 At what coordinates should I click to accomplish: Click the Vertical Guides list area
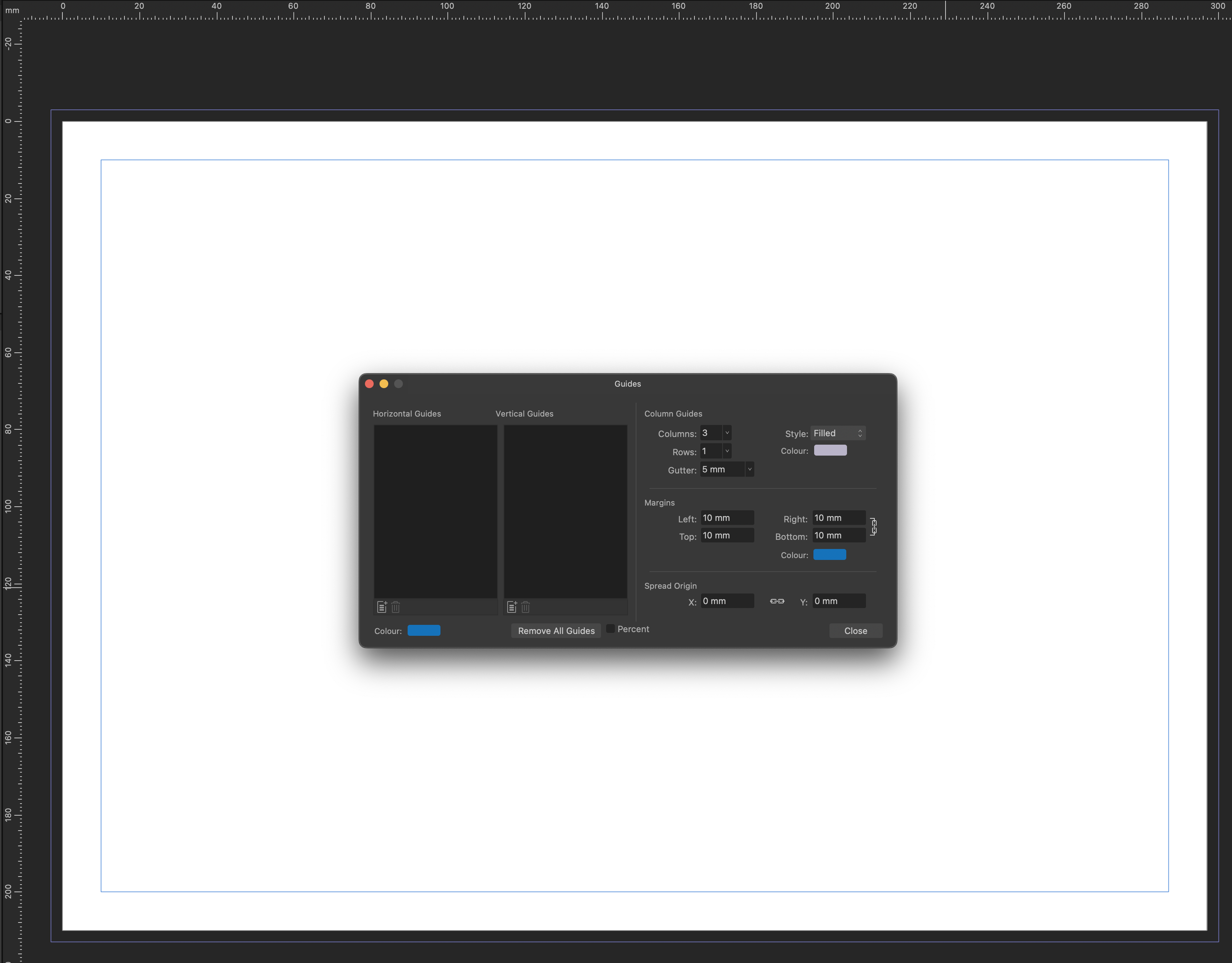click(x=565, y=511)
